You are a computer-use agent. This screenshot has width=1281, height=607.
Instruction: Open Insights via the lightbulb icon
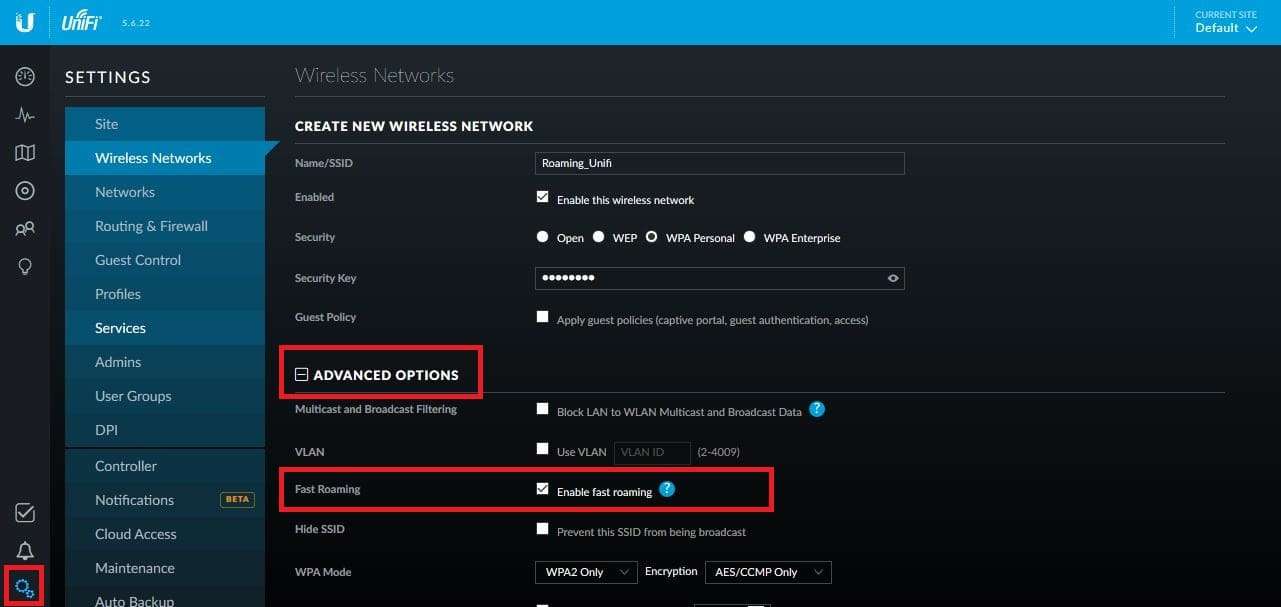pyautogui.click(x=24, y=266)
